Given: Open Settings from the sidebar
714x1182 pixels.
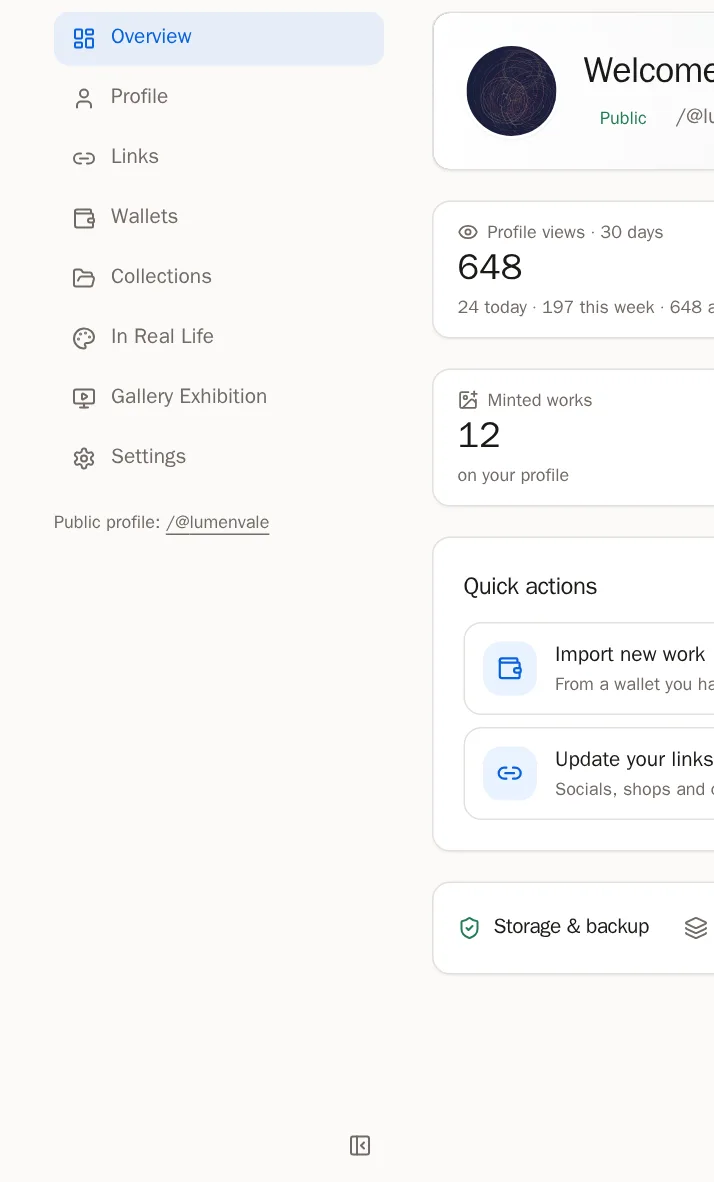Looking at the screenshot, I should click(x=219, y=457).
